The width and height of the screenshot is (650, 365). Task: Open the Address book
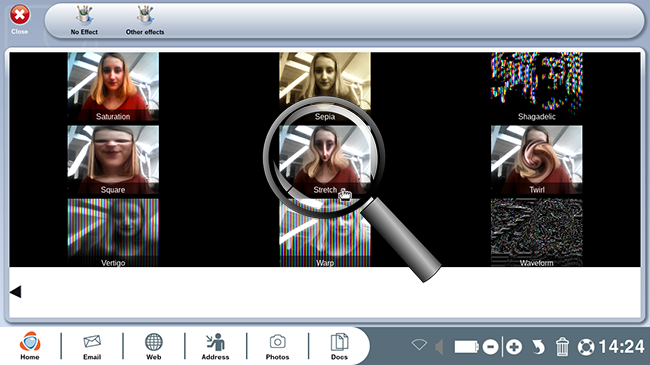(x=215, y=346)
